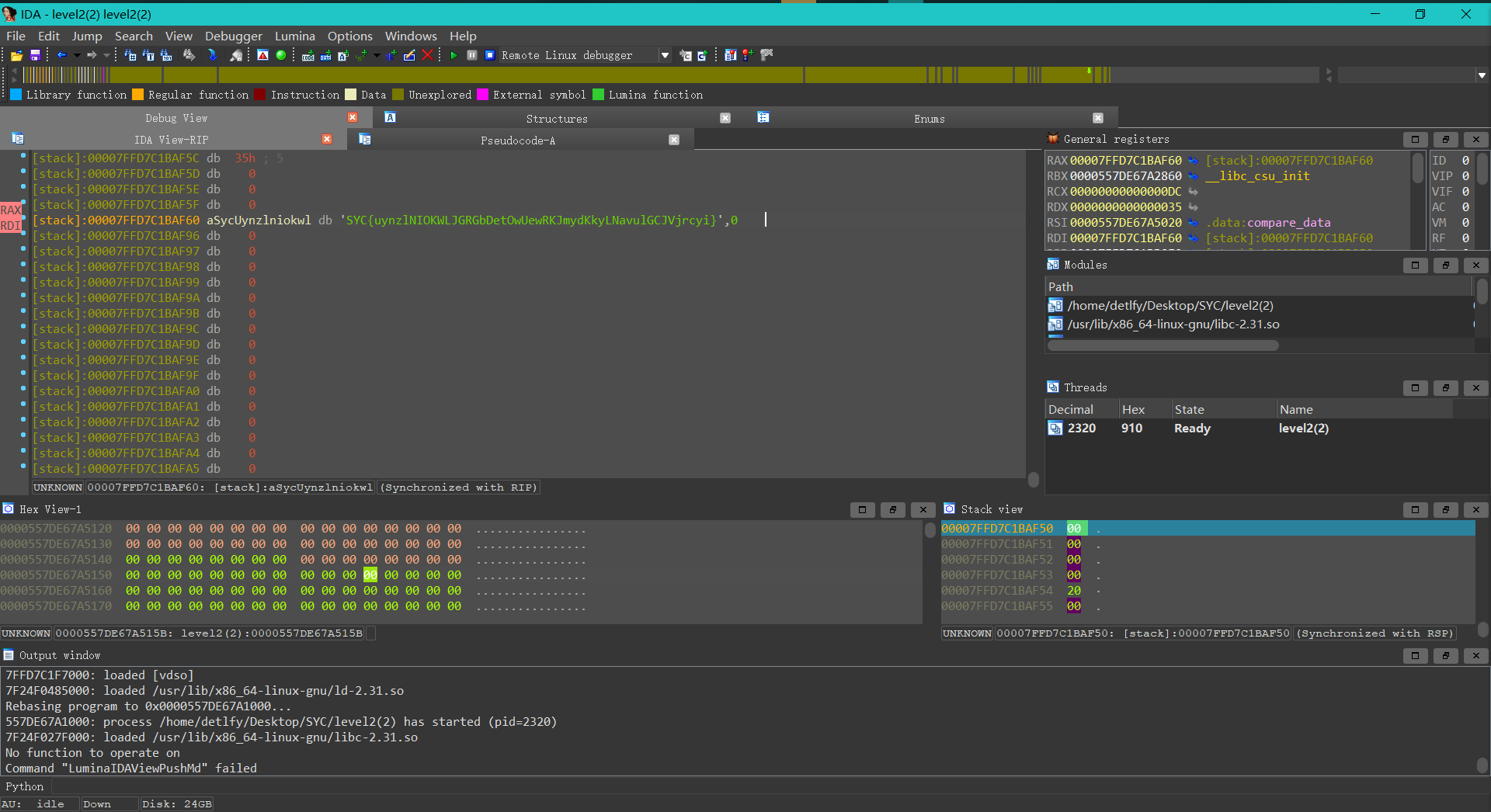Close the IDA View-RIP tab
1491x812 pixels.
coord(327,139)
